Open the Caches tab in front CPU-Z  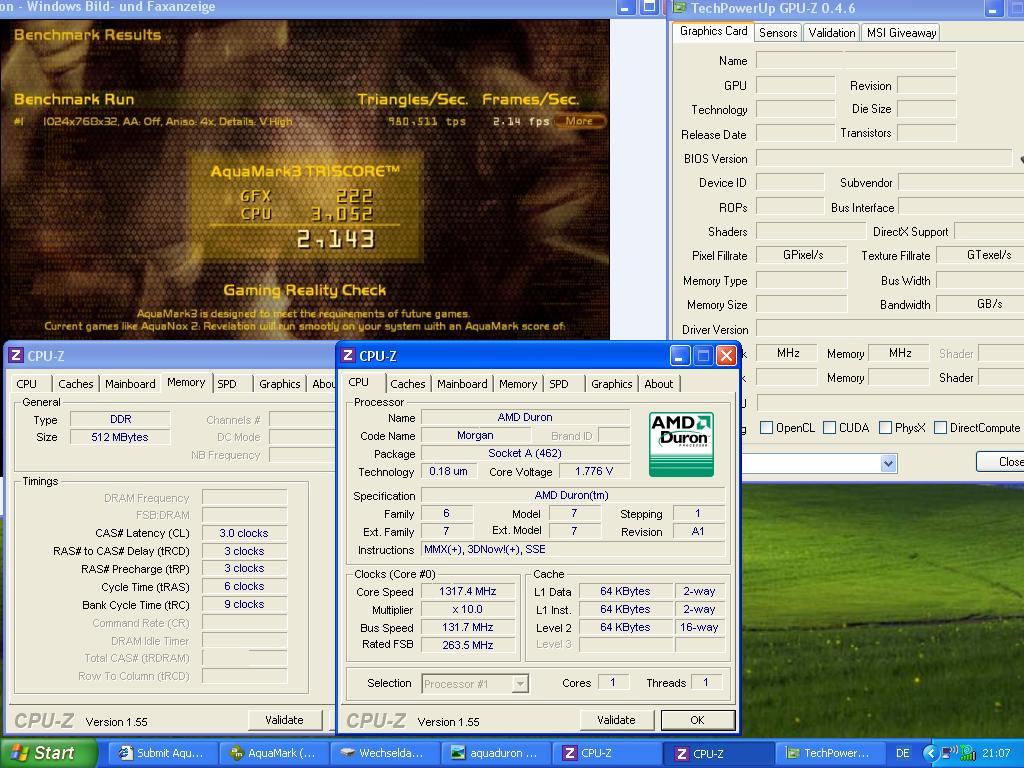pos(408,384)
